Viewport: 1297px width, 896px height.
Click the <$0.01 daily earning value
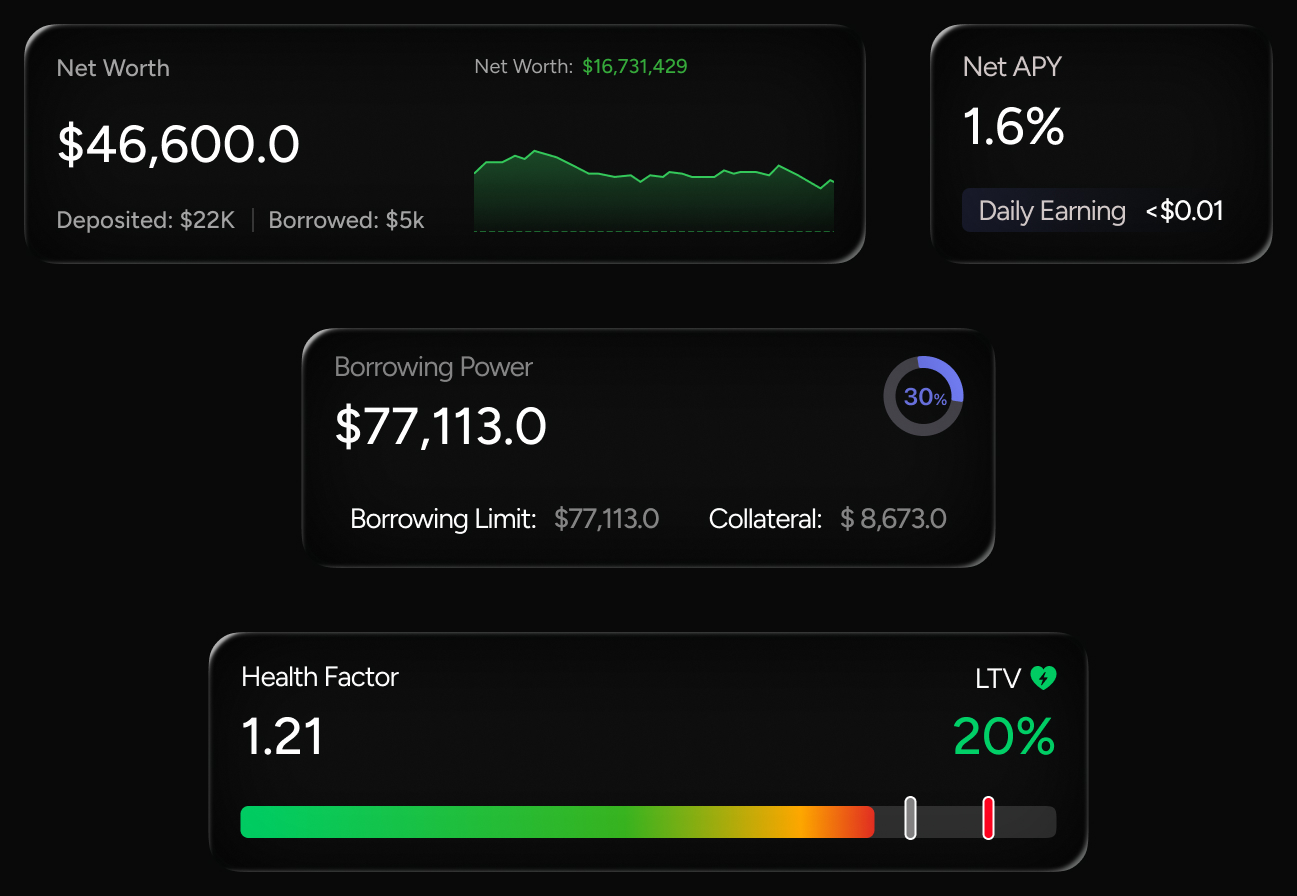tap(1185, 211)
